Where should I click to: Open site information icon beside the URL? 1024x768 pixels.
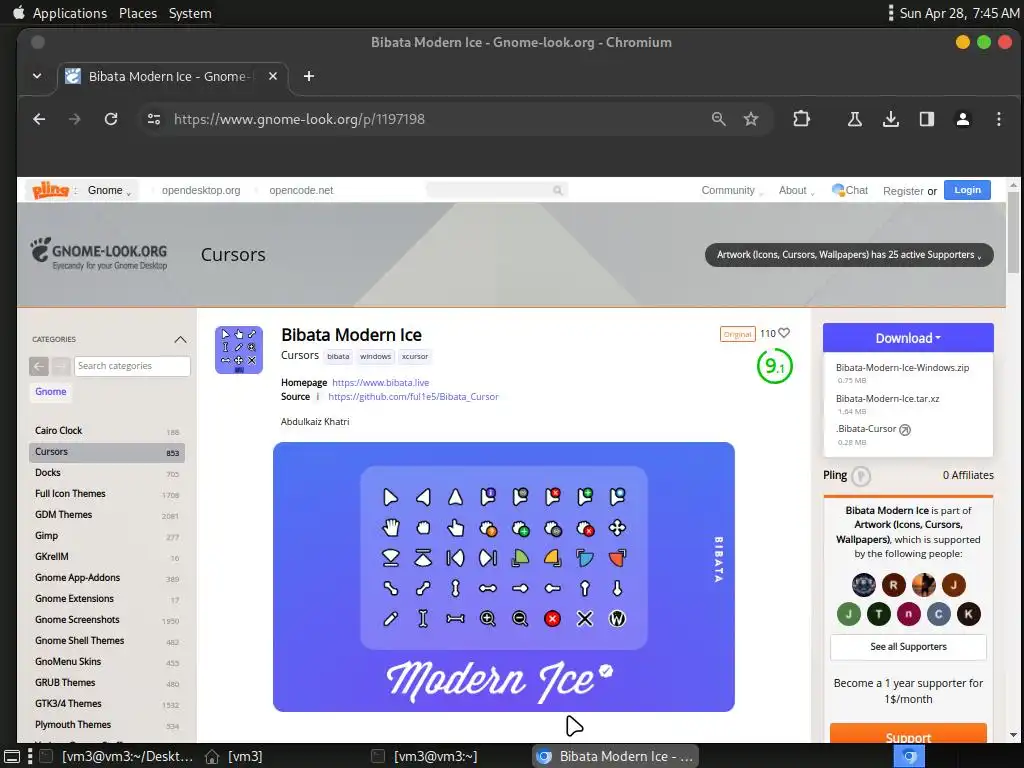click(154, 119)
